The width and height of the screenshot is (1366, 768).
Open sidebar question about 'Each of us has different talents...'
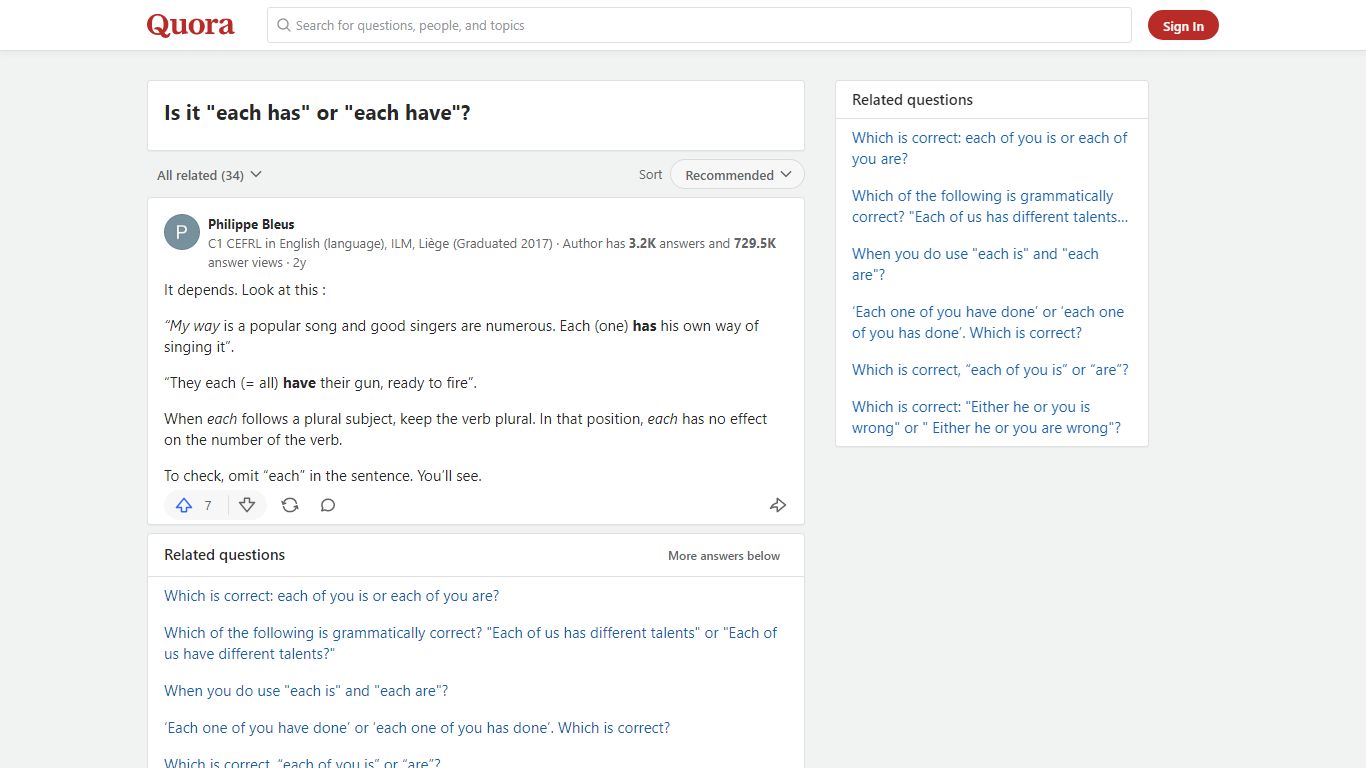(989, 206)
